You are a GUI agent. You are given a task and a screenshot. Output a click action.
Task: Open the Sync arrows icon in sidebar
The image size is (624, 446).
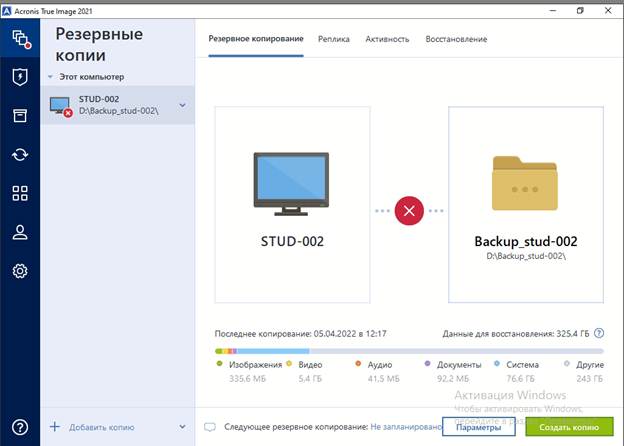coord(20,154)
